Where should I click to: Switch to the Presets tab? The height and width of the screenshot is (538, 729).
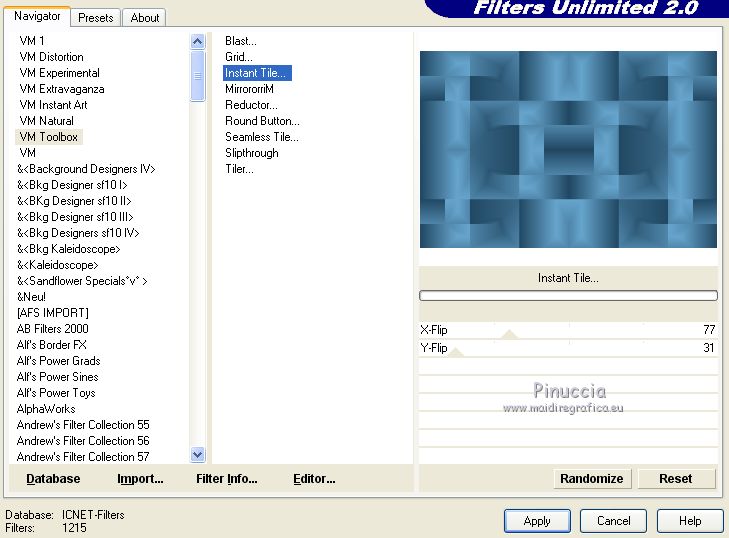(x=96, y=18)
